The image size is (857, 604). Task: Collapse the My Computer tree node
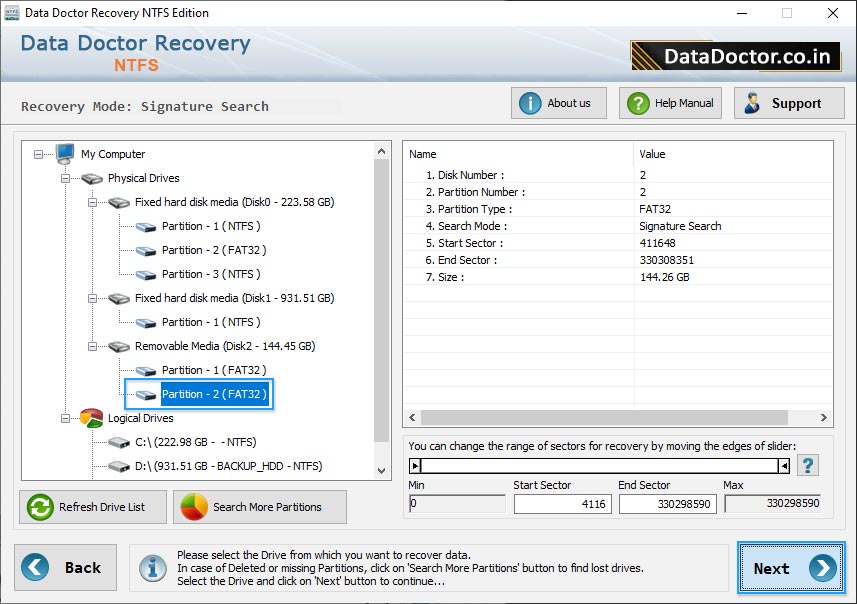tap(37, 154)
